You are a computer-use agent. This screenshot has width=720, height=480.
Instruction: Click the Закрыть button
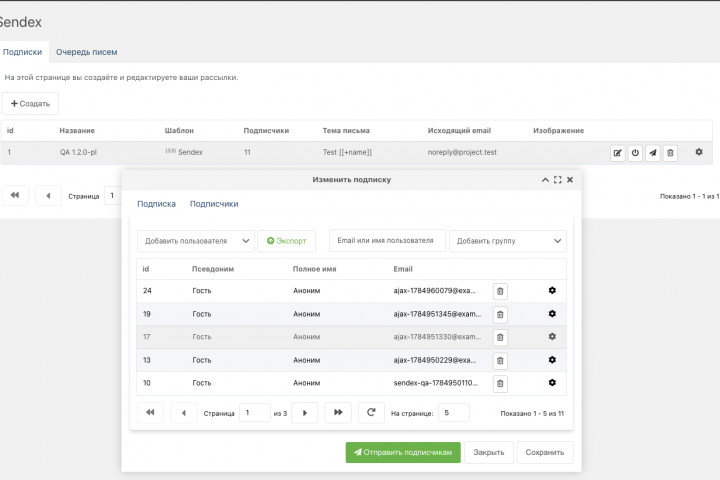(x=489, y=452)
